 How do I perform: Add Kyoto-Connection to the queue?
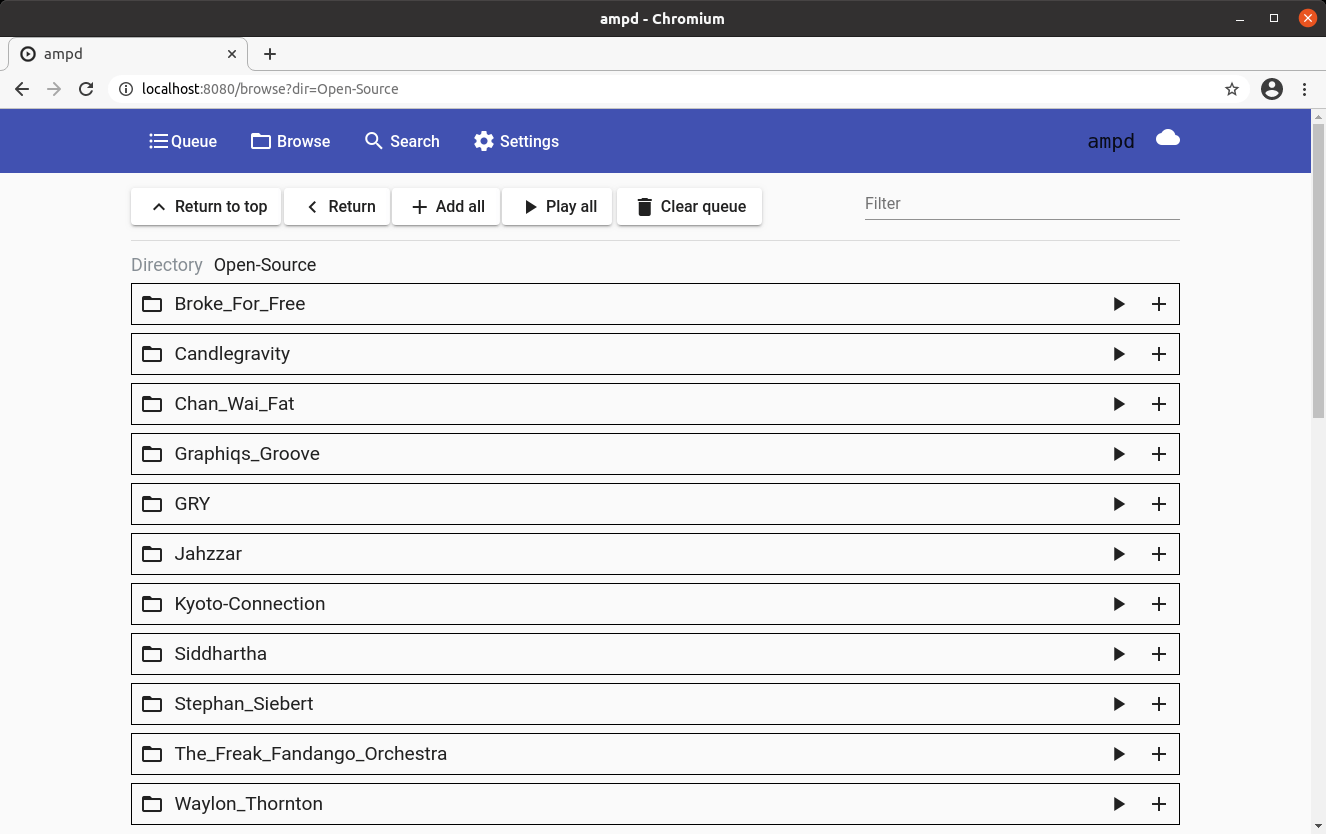pos(1159,604)
